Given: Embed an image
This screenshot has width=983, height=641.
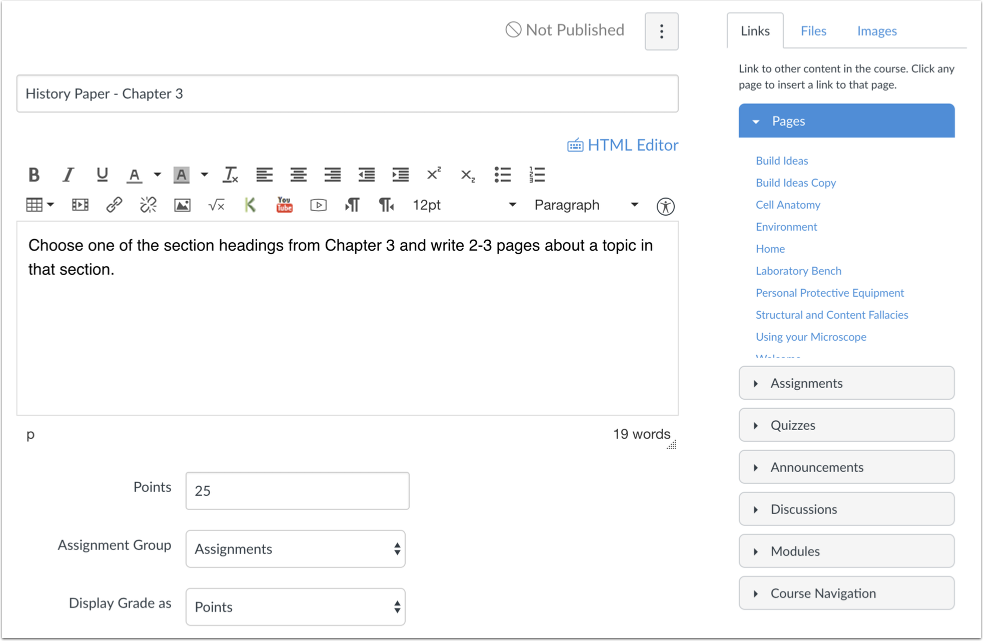Looking at the screenshot, I should point(182,205).
